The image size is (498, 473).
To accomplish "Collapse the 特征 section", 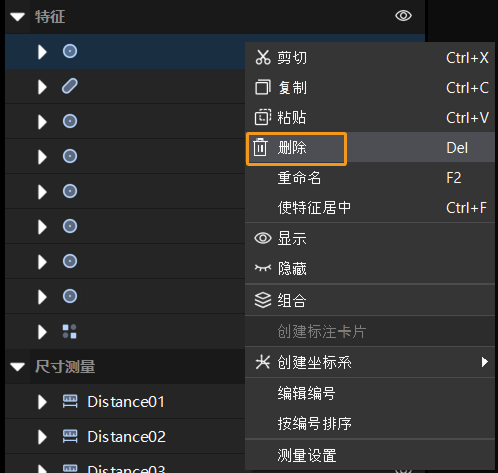I will 18,17.
